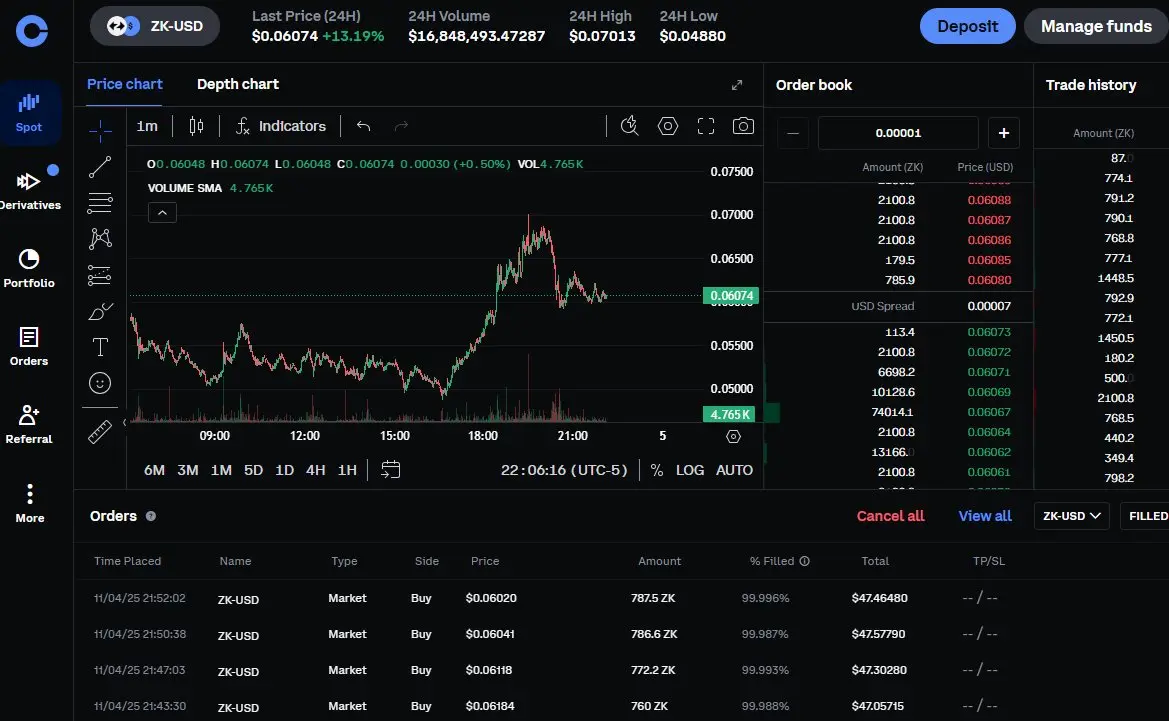The width and height of the screenshot is (1169, 721).
Task: Set chart range to 1H
Action: point(347,470)
